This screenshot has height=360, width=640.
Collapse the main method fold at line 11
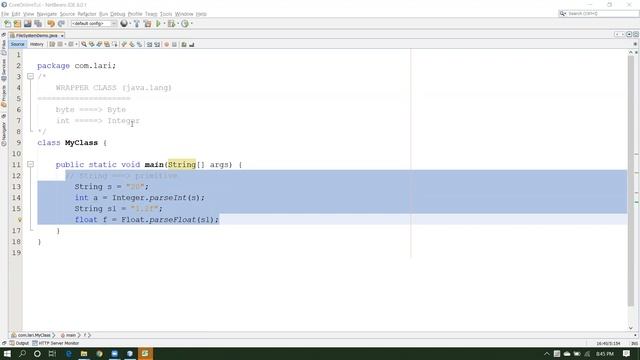[30, 164]
